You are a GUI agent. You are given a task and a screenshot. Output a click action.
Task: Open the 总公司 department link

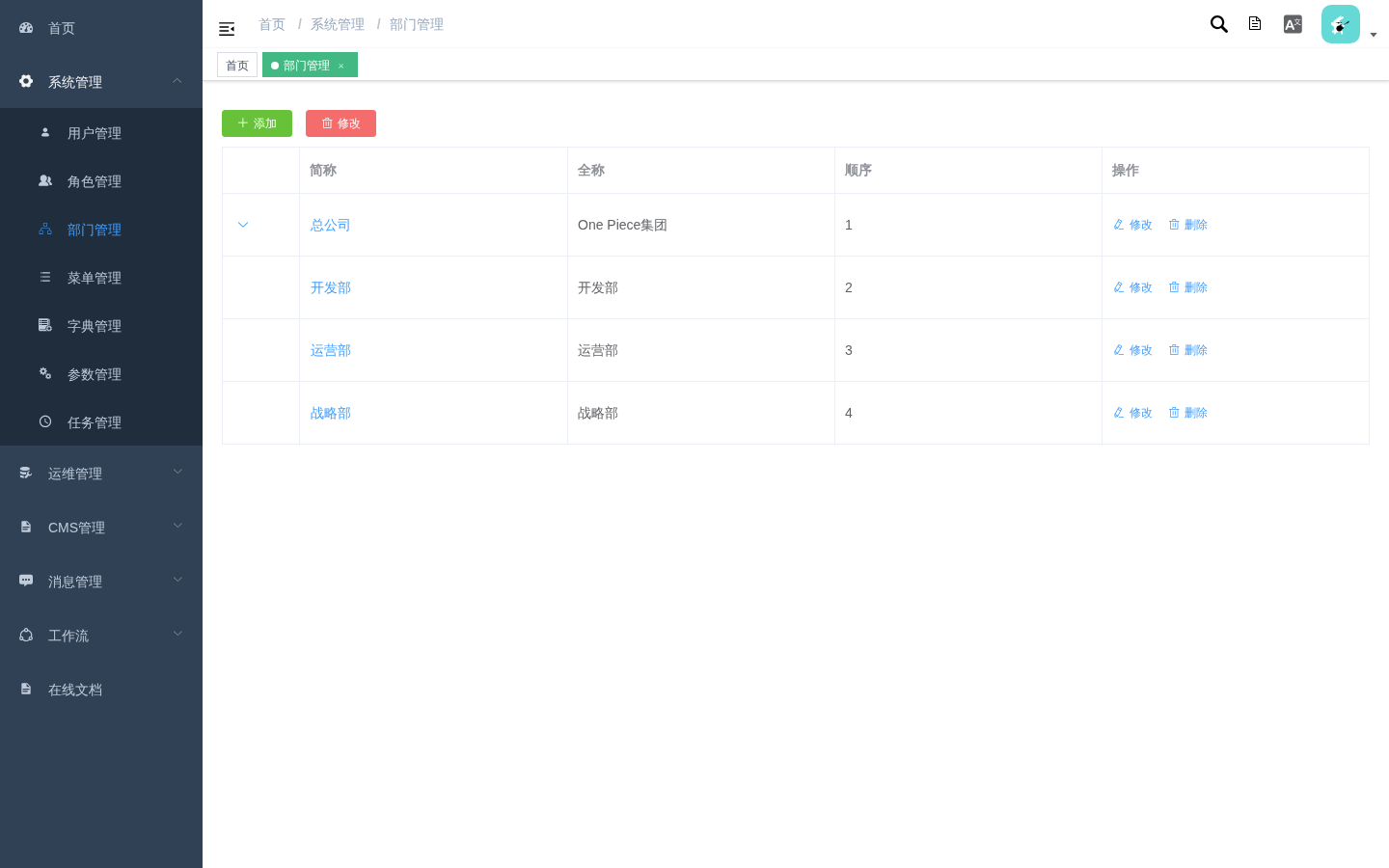coord(330,225)
